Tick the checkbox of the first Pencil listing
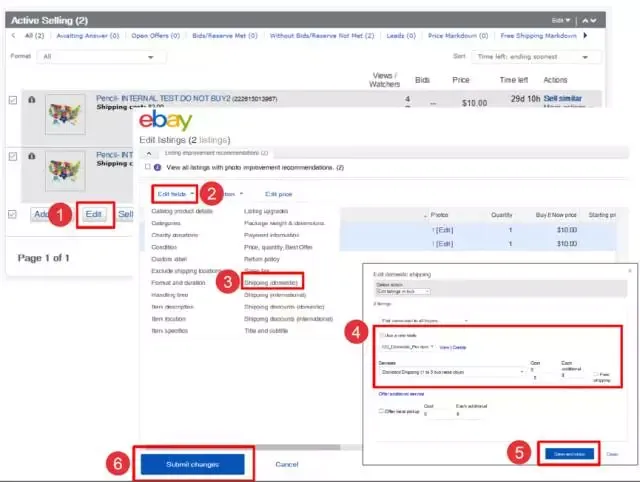The height and width of the screenshot is (482, 640). tap(13, 100)
